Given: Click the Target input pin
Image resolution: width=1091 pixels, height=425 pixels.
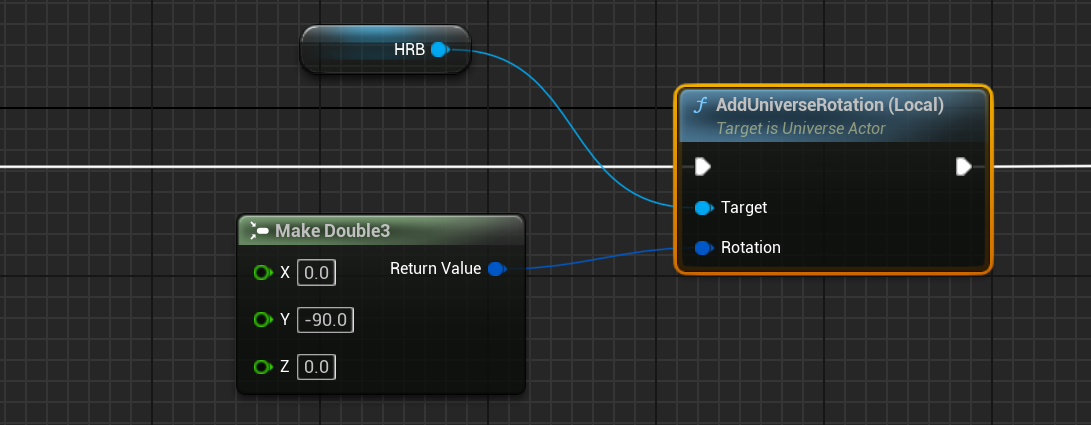Looking at the screenshot, I should point(702,208).
